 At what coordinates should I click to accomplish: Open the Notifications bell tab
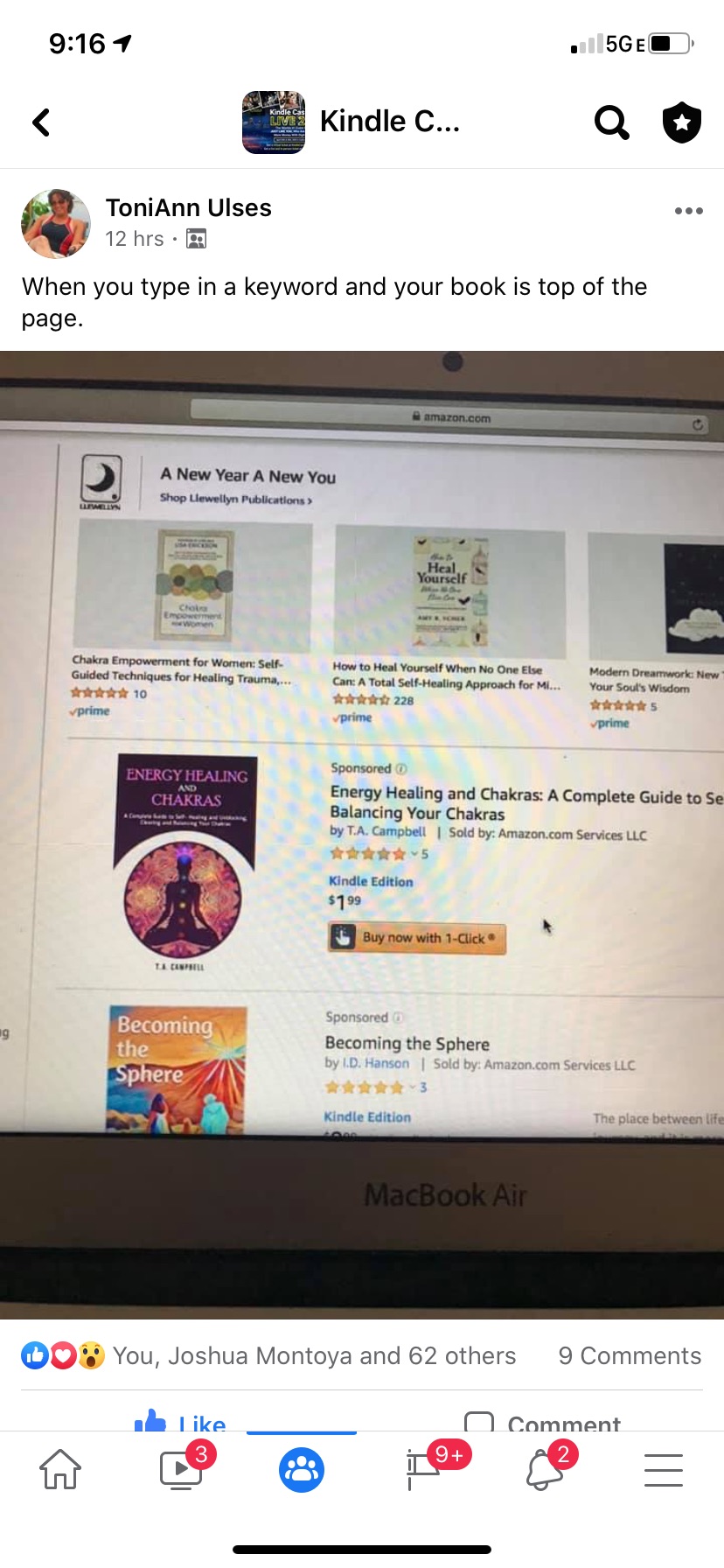(x=544, y=1469)
